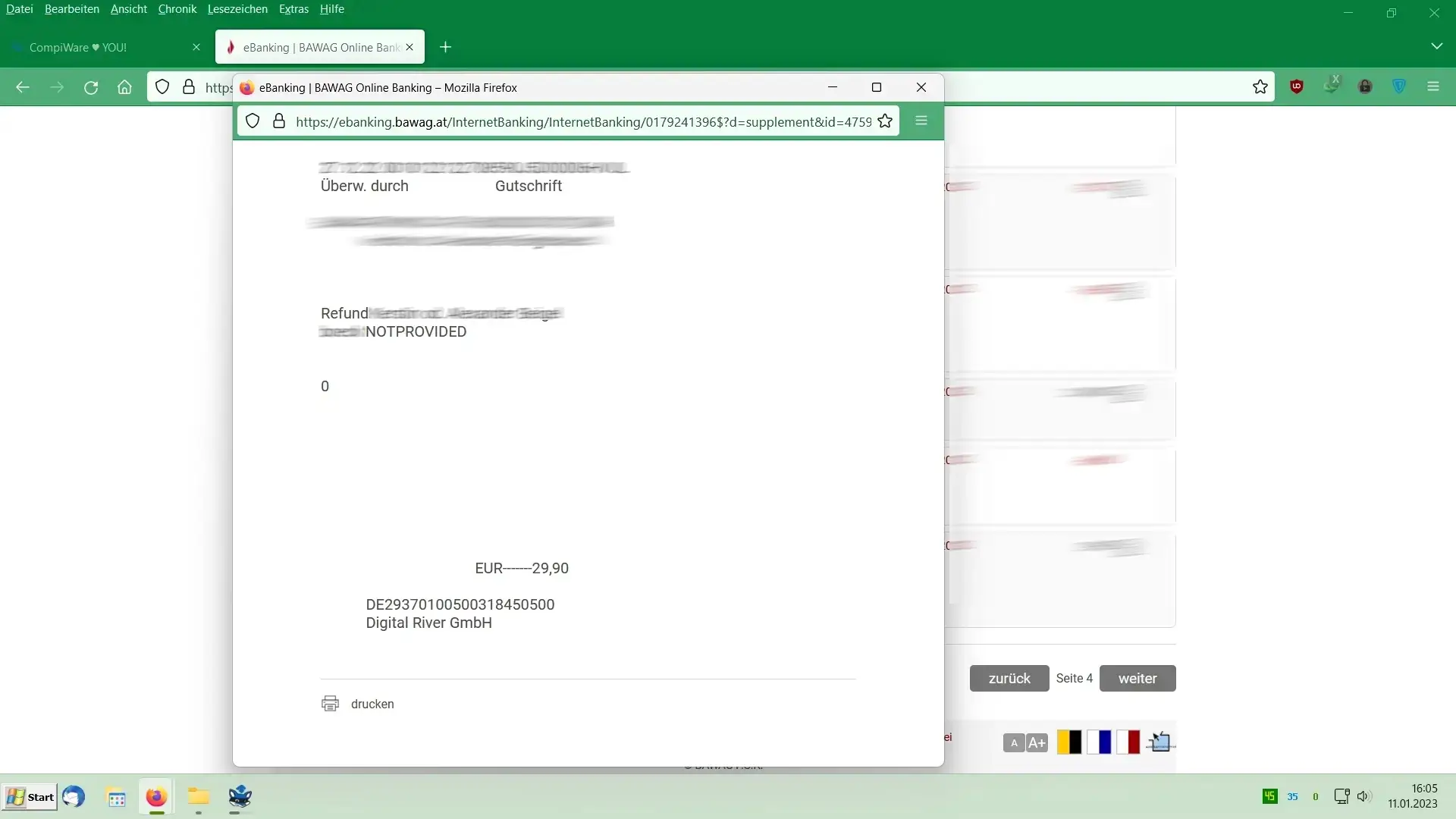
Task: Click main window tracking protection shield
Action: coord(162,87)
